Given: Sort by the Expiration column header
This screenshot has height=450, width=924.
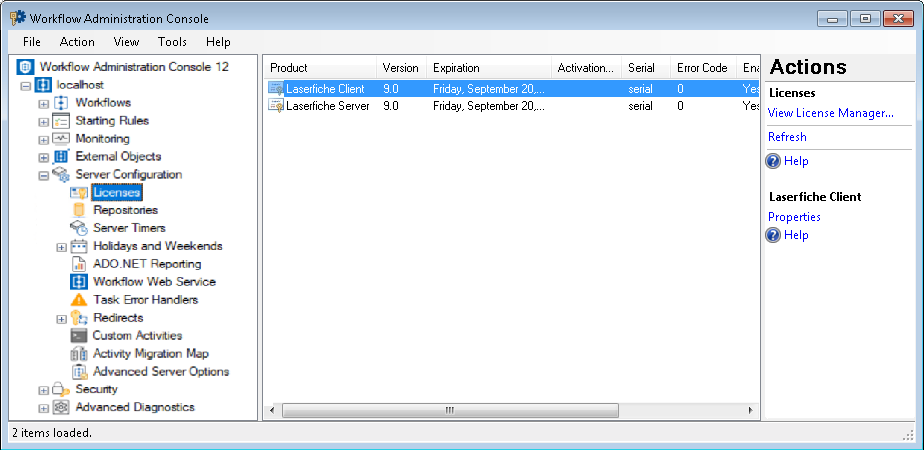Looking at the screenshot, I should 488,68.
